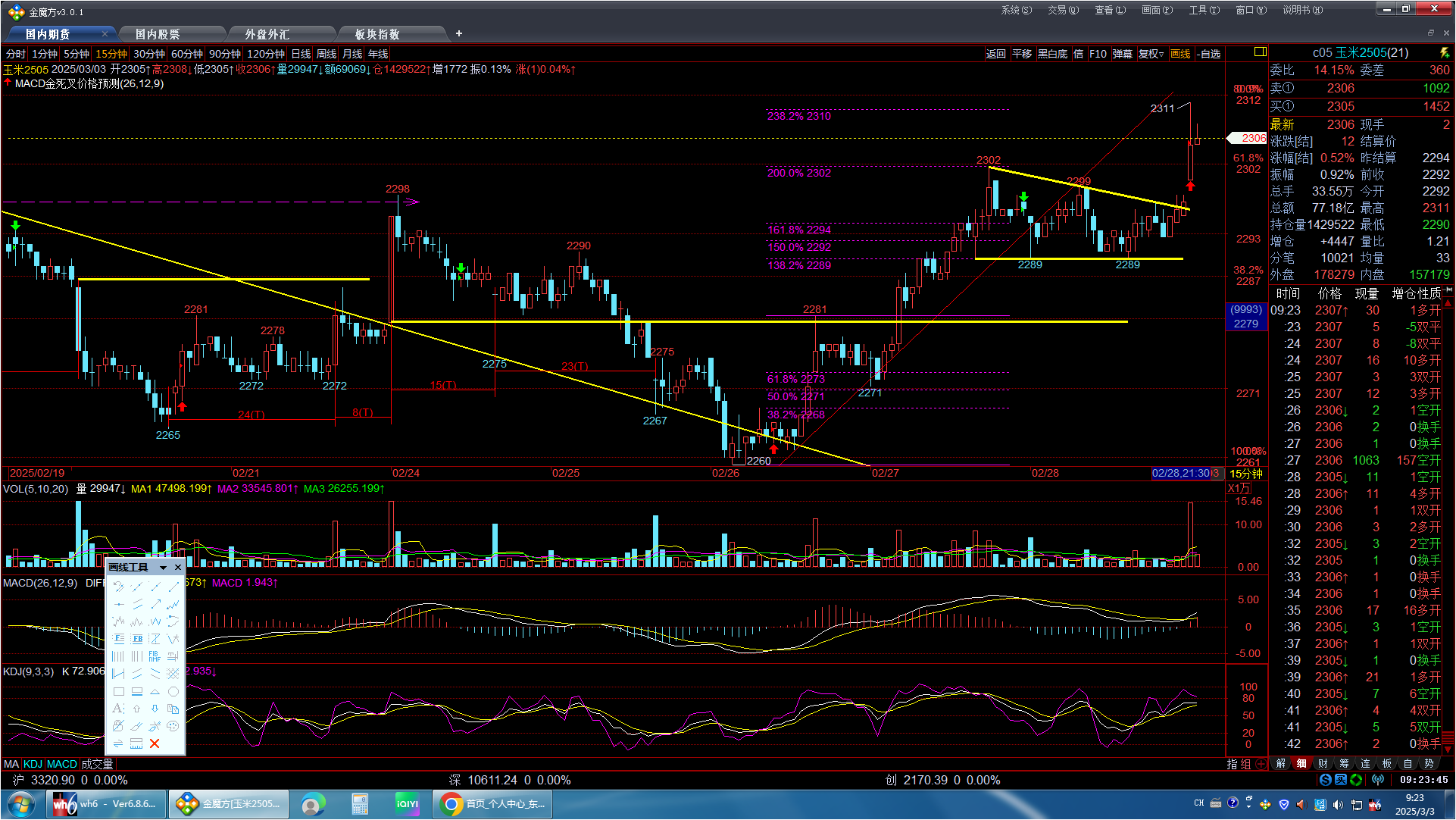This screenshot has height=820, width=1456.
Task: Select the FIB TIME drawing tool
Action: coord(155,656)
